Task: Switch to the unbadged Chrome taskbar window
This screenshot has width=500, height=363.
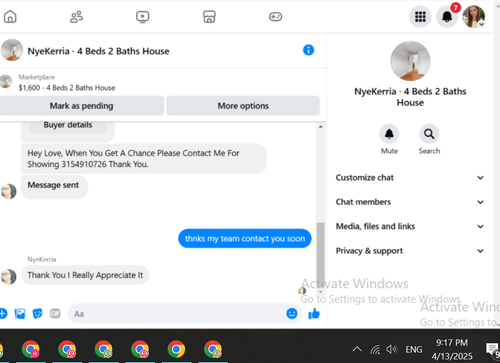Action: 176,349
